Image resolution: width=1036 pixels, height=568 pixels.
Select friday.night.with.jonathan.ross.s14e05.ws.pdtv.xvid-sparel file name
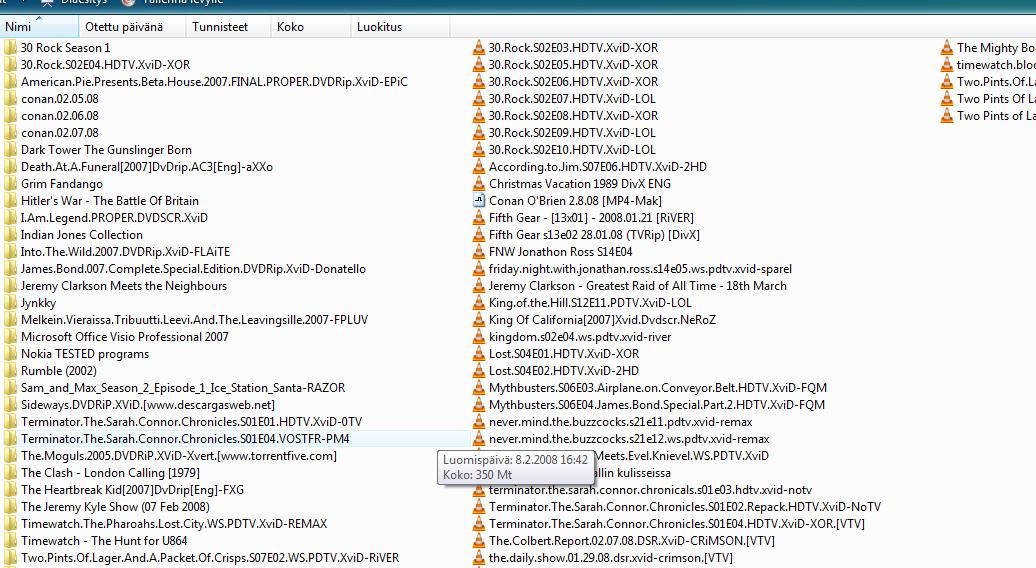pos(640,269)
